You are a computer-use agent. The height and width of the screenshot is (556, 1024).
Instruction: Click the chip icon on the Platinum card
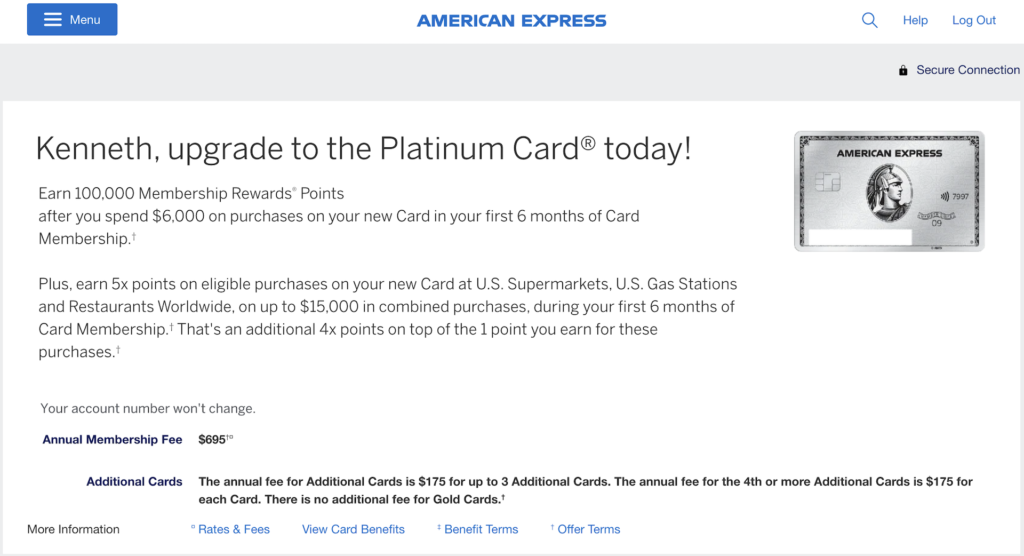tap(827, 182)
